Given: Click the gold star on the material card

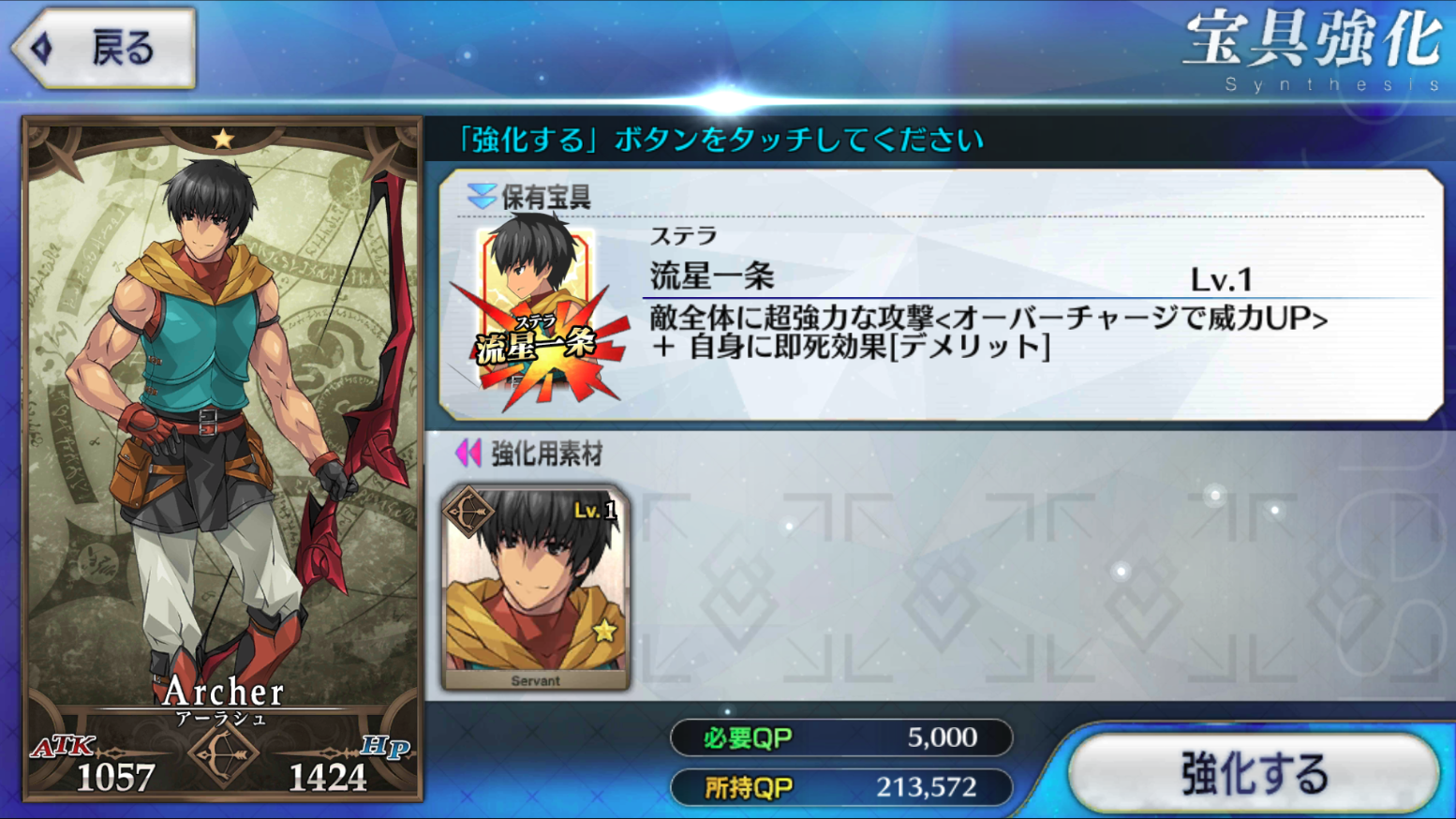Looking at the screenshot, I should coord(604,631).
